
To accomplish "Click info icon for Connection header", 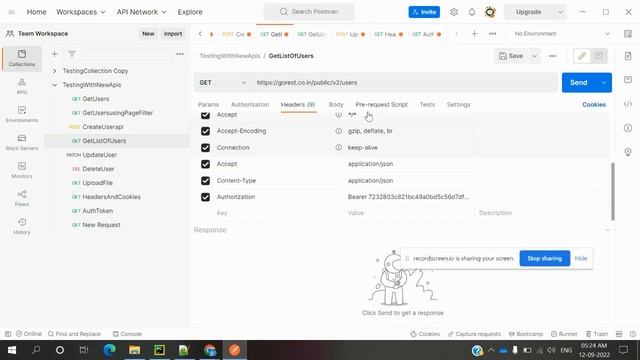I will tap(338, 147).
